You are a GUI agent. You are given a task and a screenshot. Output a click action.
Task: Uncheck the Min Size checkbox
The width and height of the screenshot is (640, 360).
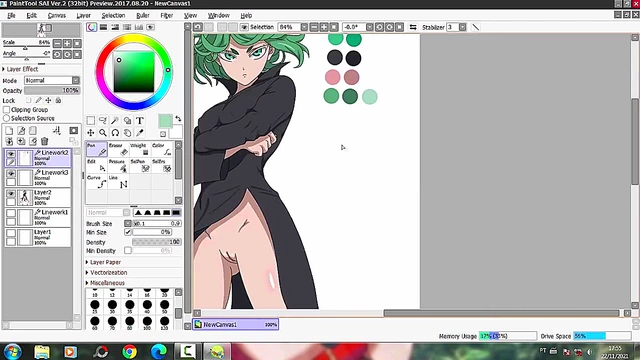click(128, 232)
